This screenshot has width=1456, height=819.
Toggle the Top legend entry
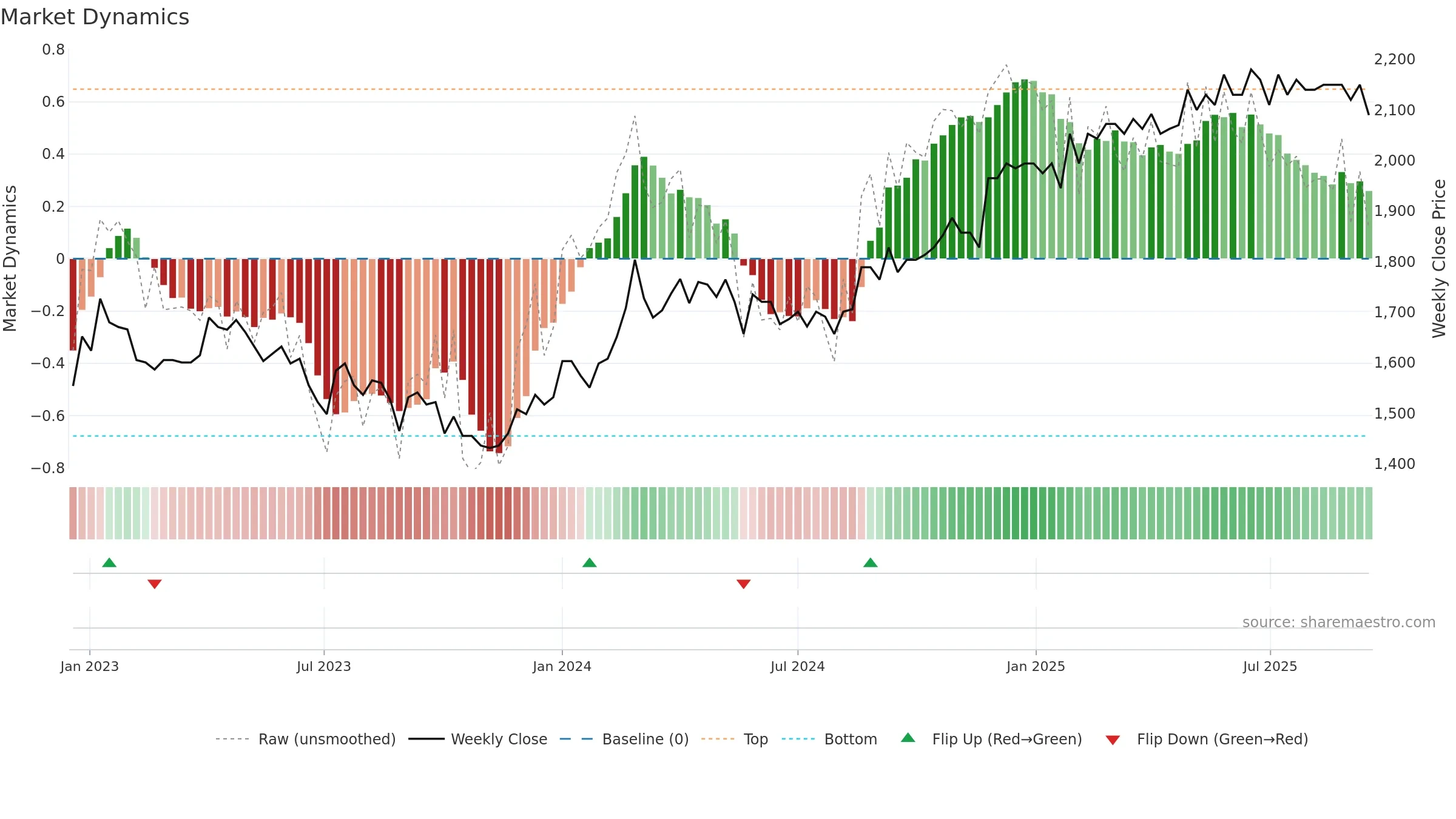tap(735, 739)
